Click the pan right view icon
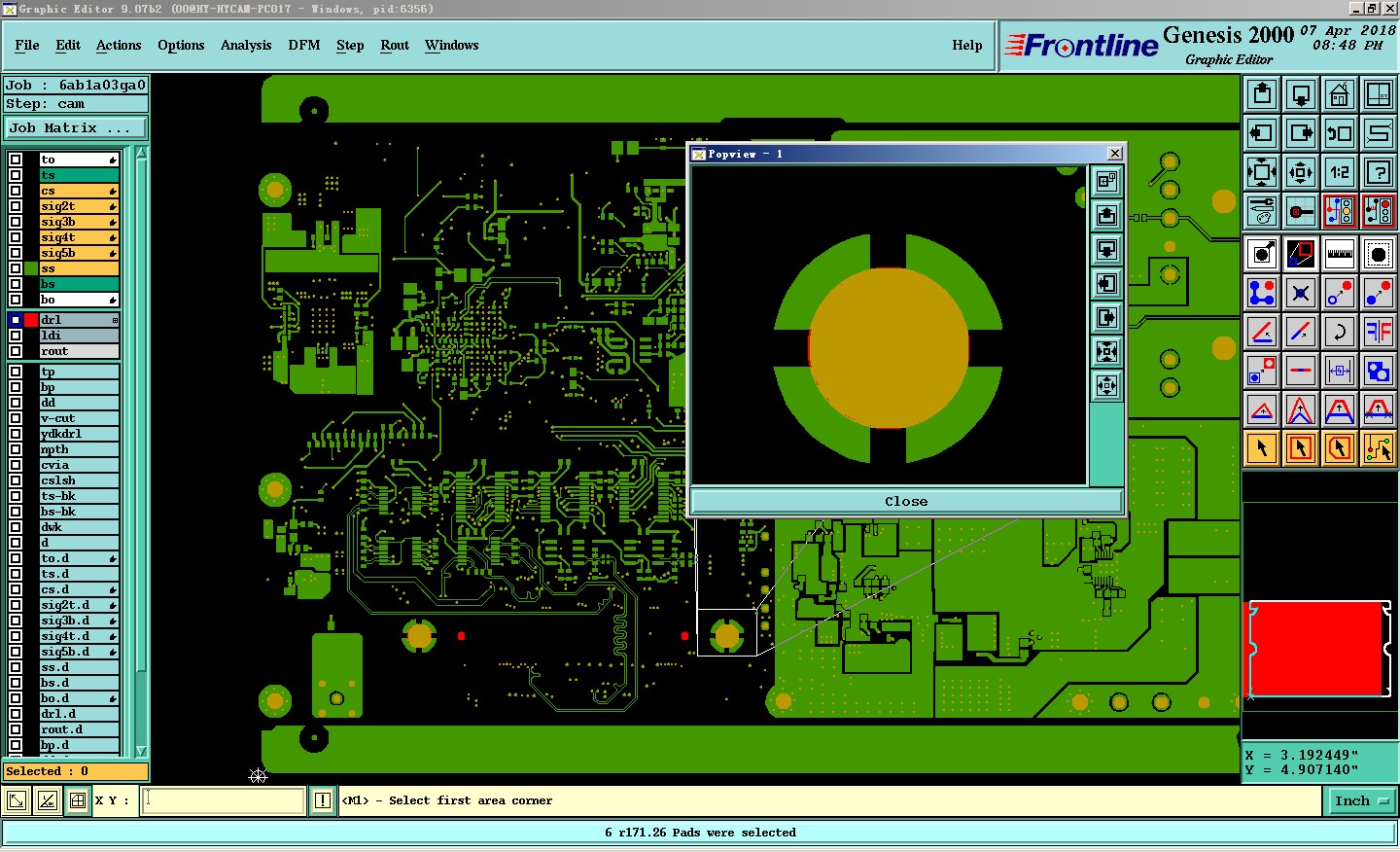 click(x=1301, y=133)
